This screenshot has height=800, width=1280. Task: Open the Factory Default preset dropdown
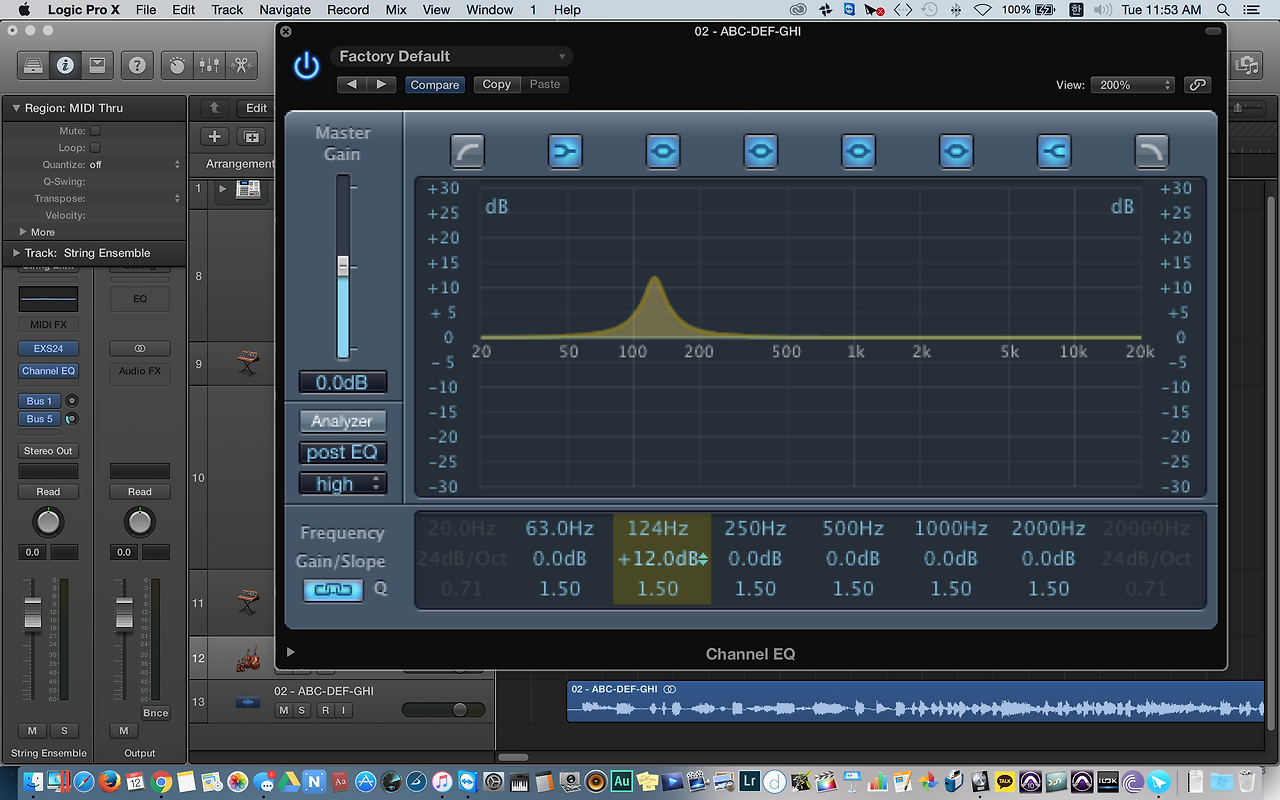coord(452,56)
